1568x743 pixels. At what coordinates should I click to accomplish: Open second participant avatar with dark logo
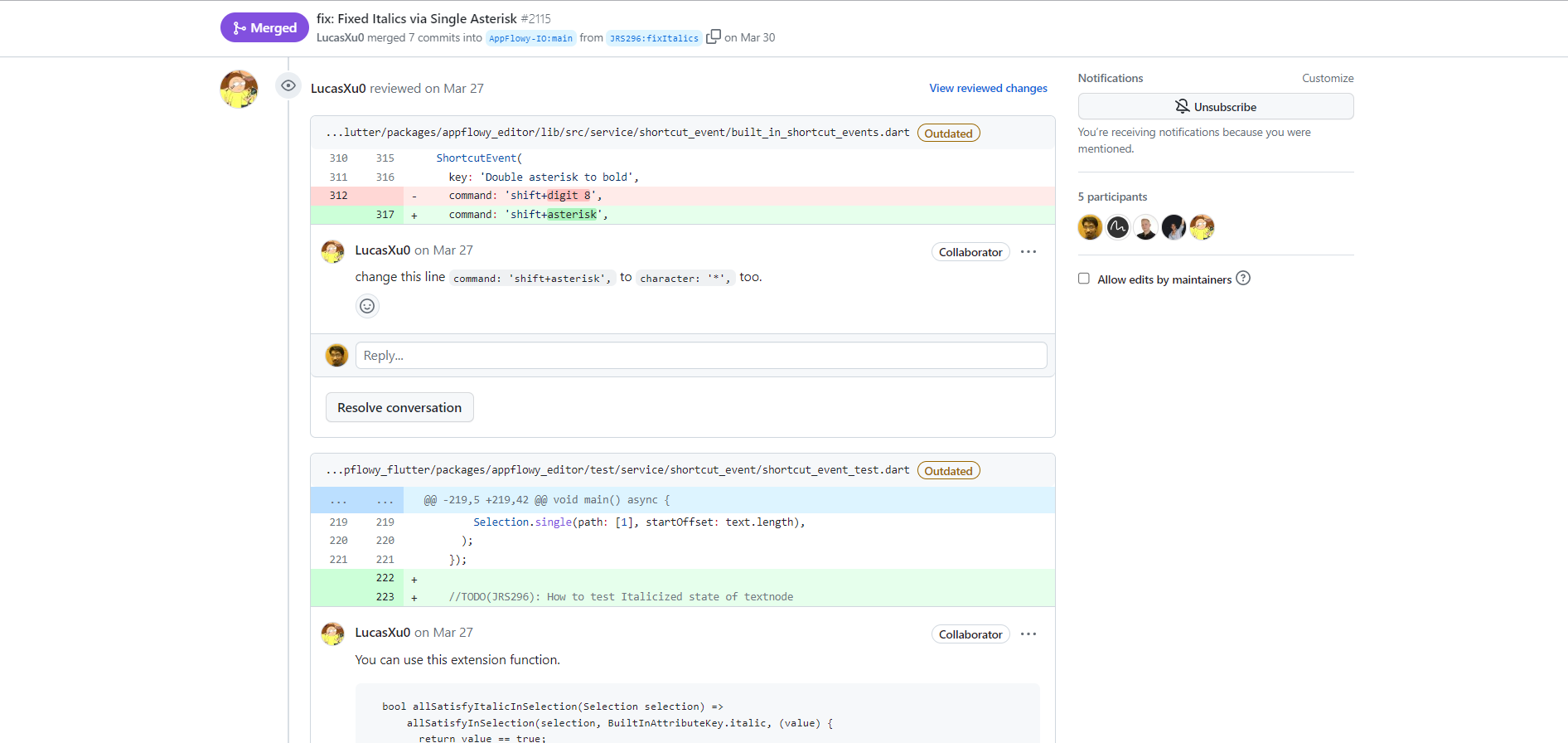1118,226
